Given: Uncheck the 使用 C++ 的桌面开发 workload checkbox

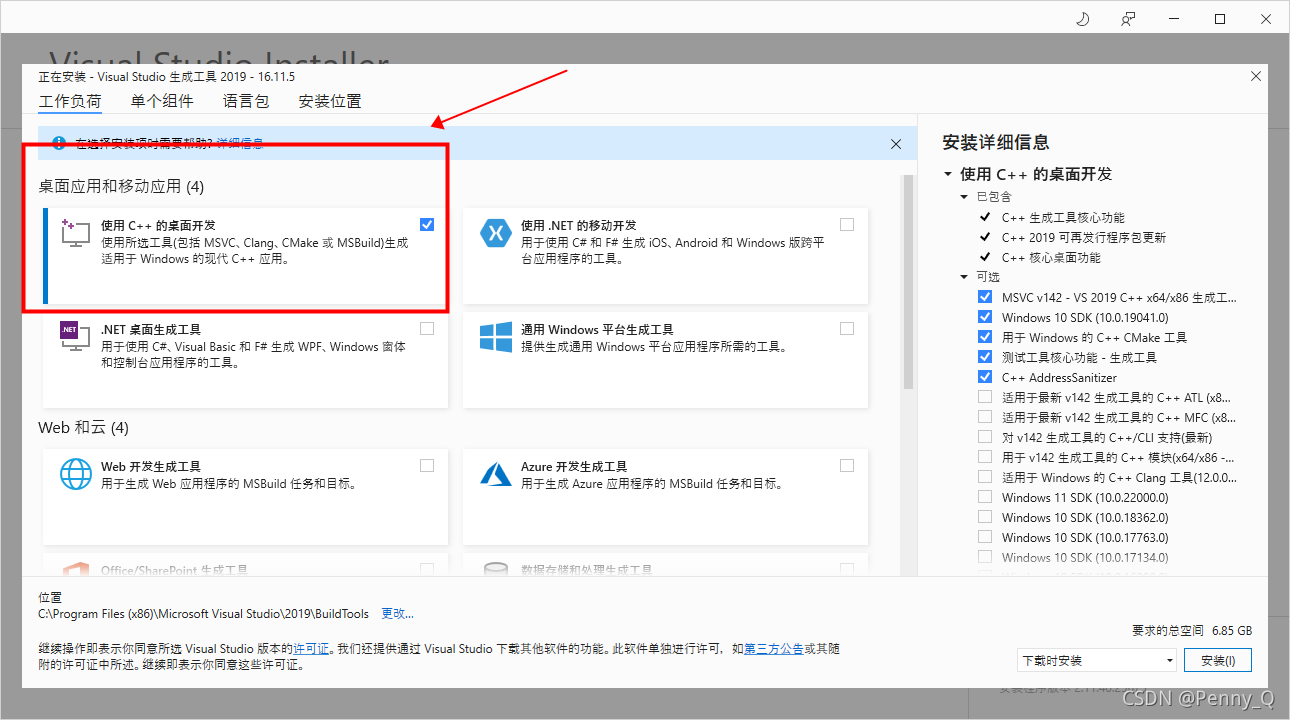Looking at the screenshot, I should click(x=428, y=224).
